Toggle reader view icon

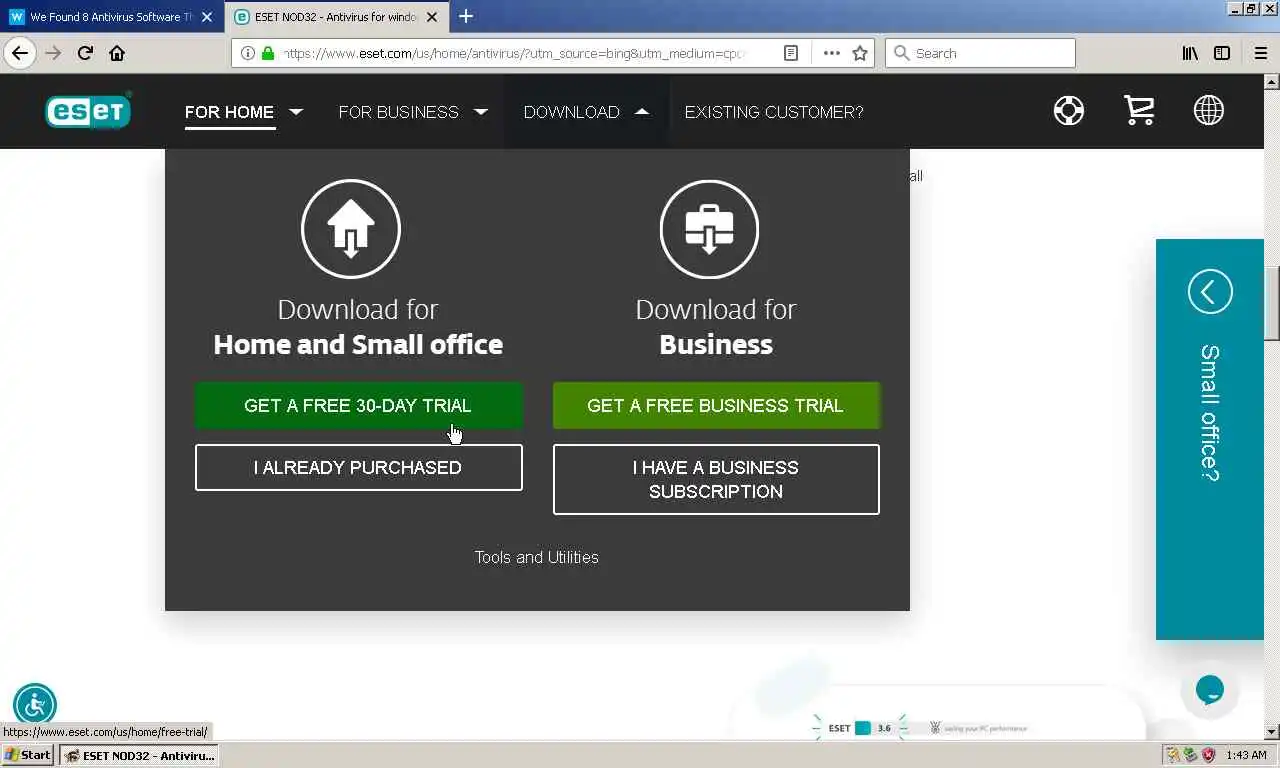pos(791,53)
